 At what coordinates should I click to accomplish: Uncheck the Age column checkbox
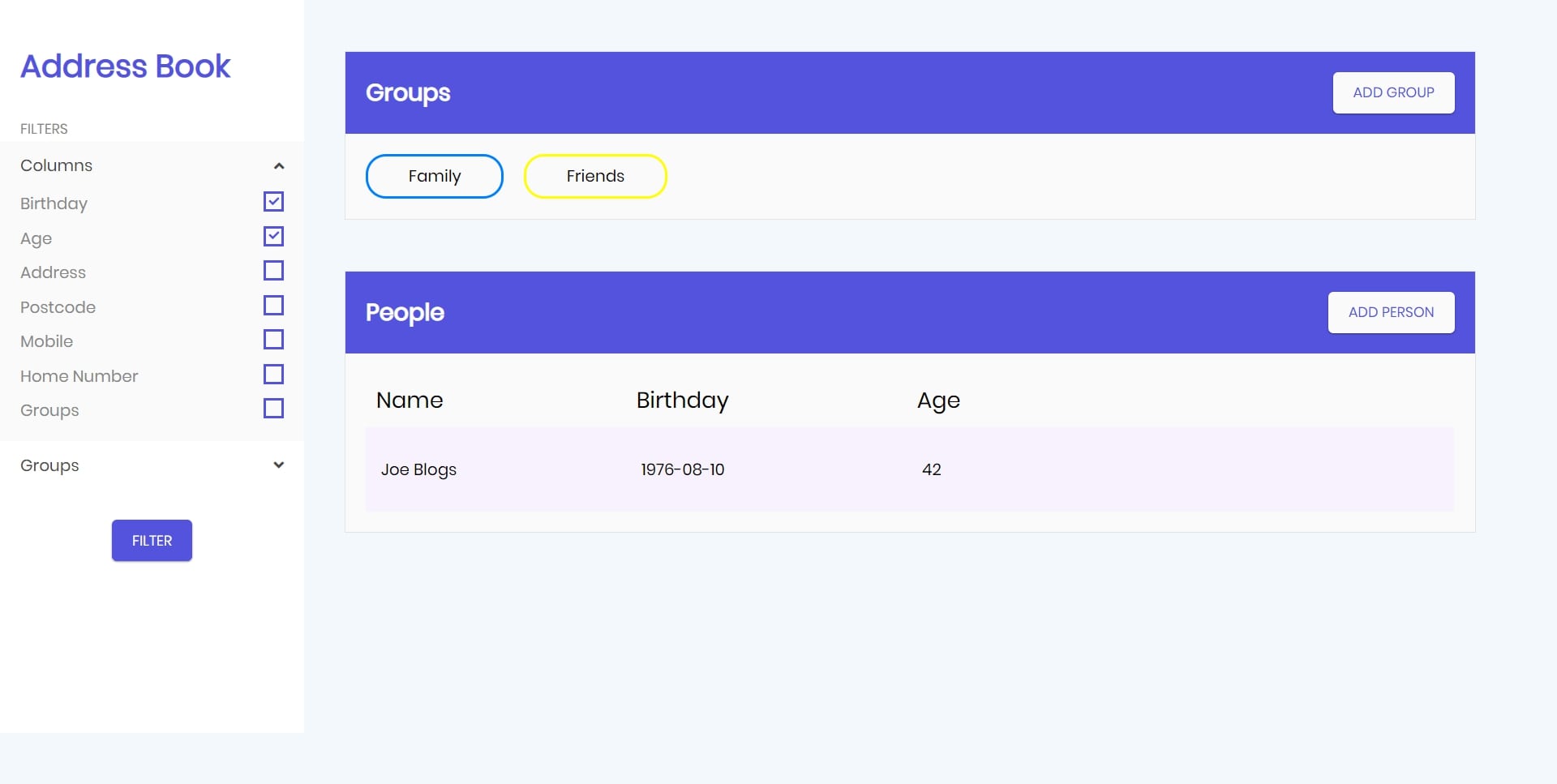pos(273,237)
